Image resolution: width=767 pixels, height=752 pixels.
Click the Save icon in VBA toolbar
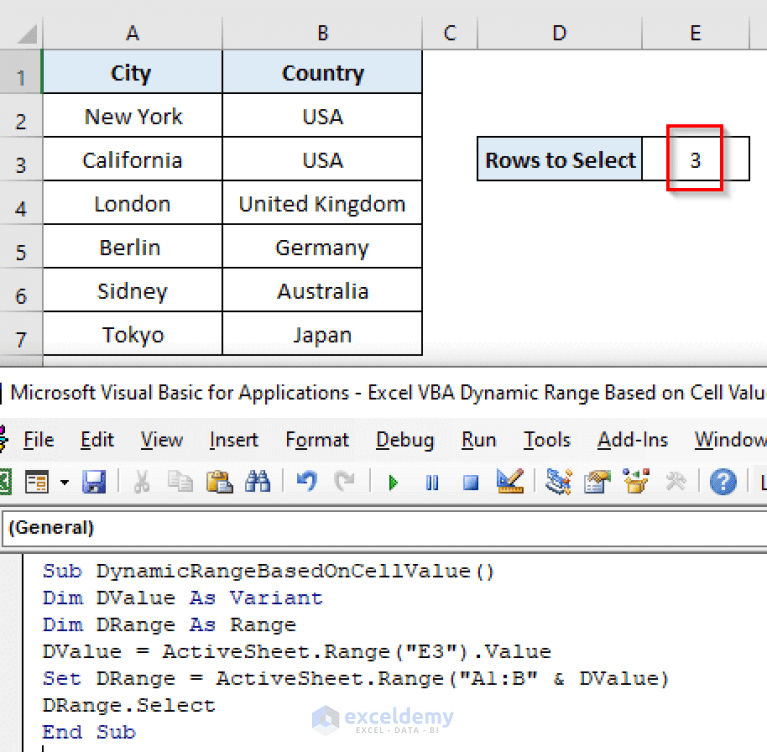[x=94, y=482]
